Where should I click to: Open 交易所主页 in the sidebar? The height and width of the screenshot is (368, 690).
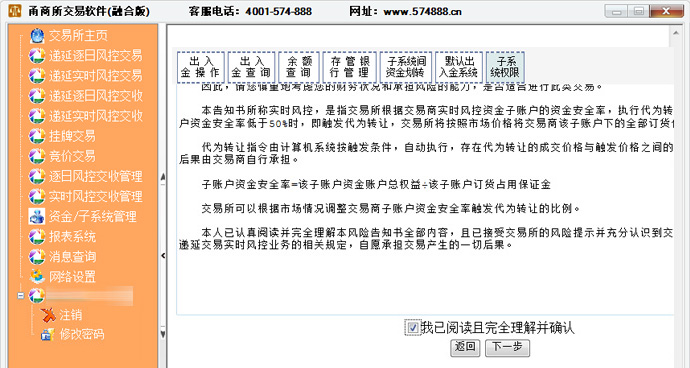pyautogui.click(x=78, y=36)
